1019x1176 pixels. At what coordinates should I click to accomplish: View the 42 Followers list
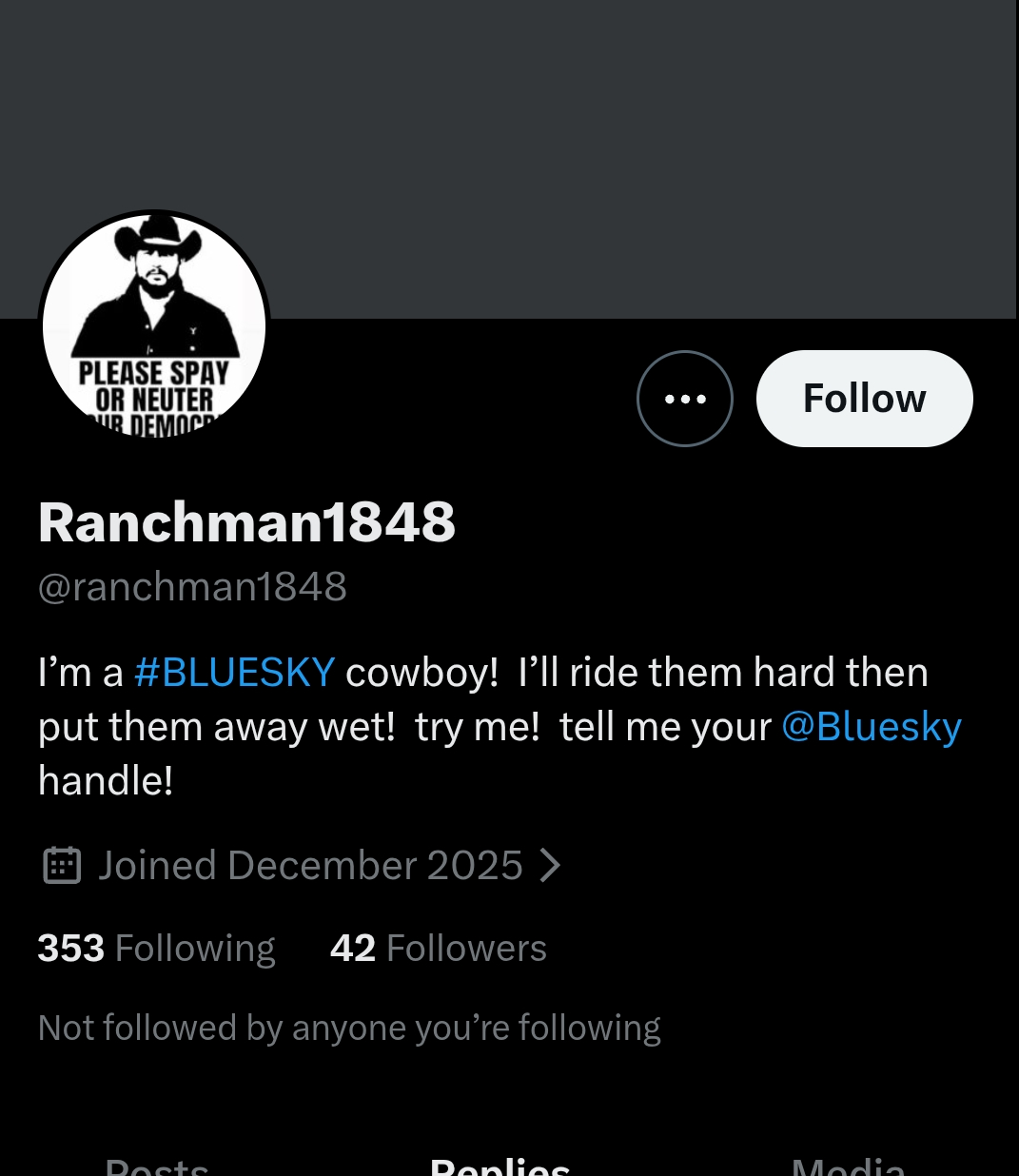pyautogui.click(x=439, y=949)
